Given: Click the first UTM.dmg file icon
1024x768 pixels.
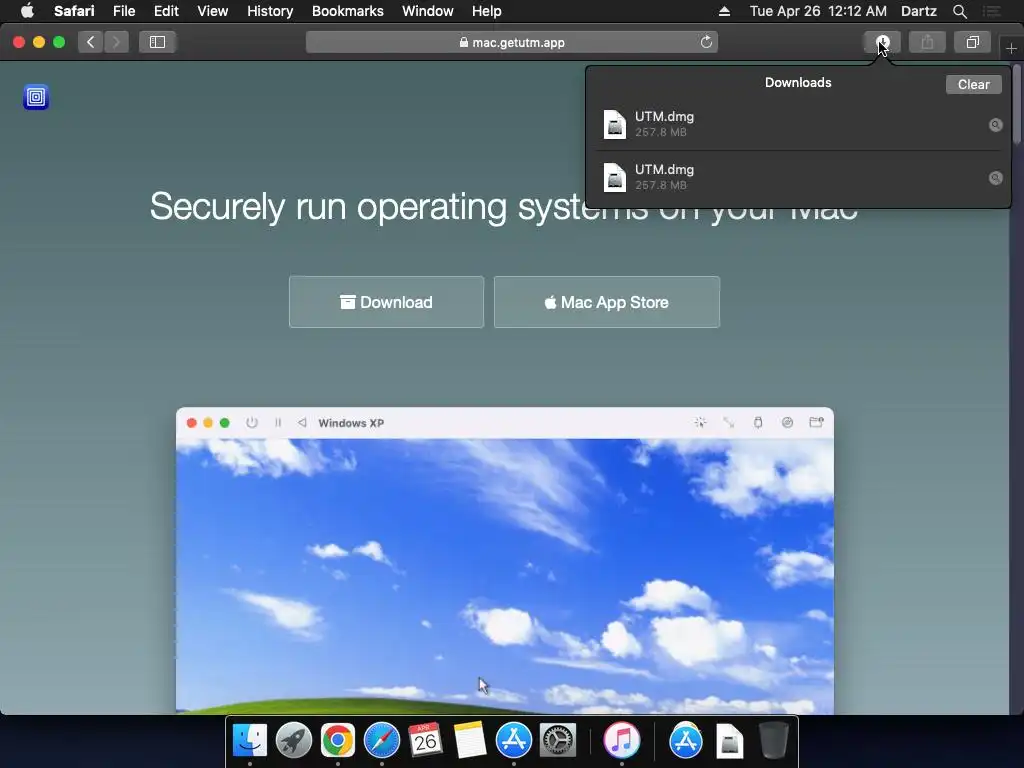Looking at the screenshot, I should (x=614, y=124).
